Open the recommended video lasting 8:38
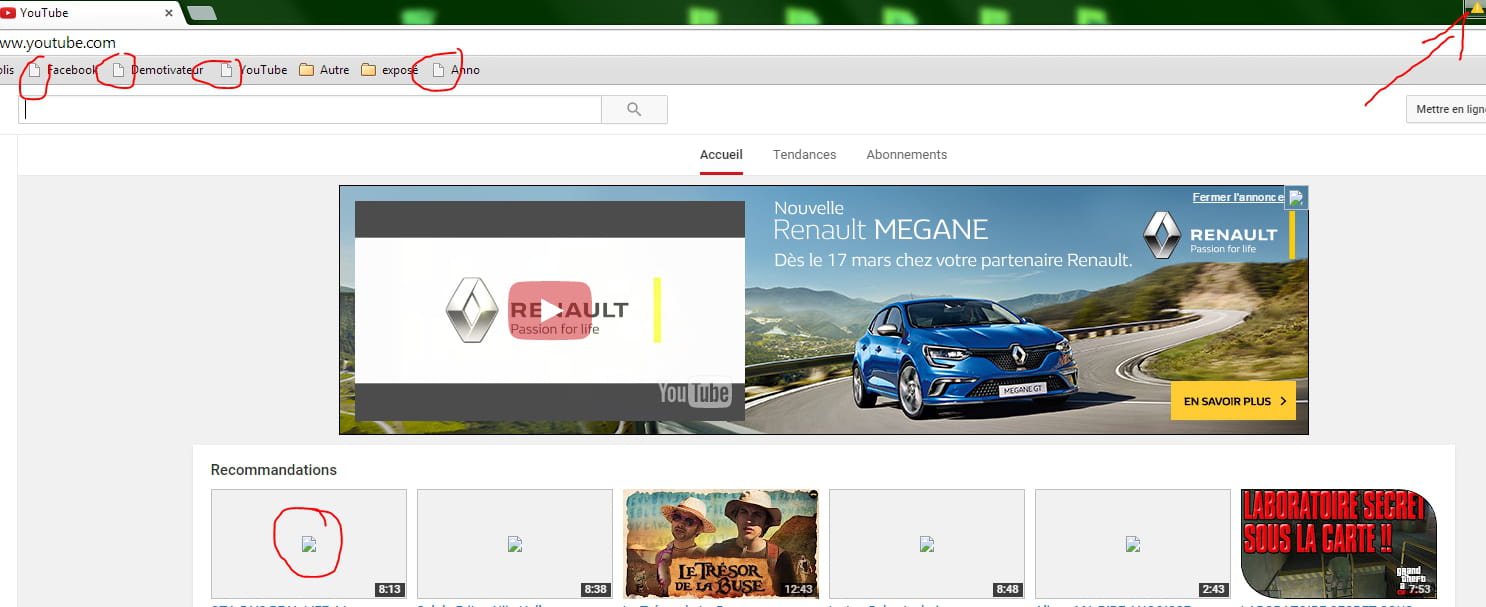This screenshot has height=607, width=1486. pos(515,544)
